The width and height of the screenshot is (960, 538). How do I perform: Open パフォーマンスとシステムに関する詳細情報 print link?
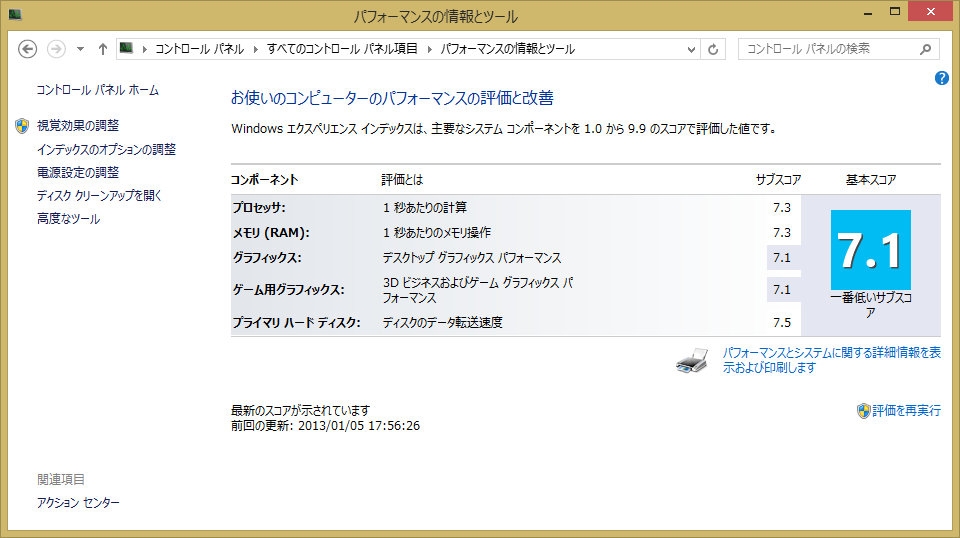pyautogui.click(x=831, y=360)
